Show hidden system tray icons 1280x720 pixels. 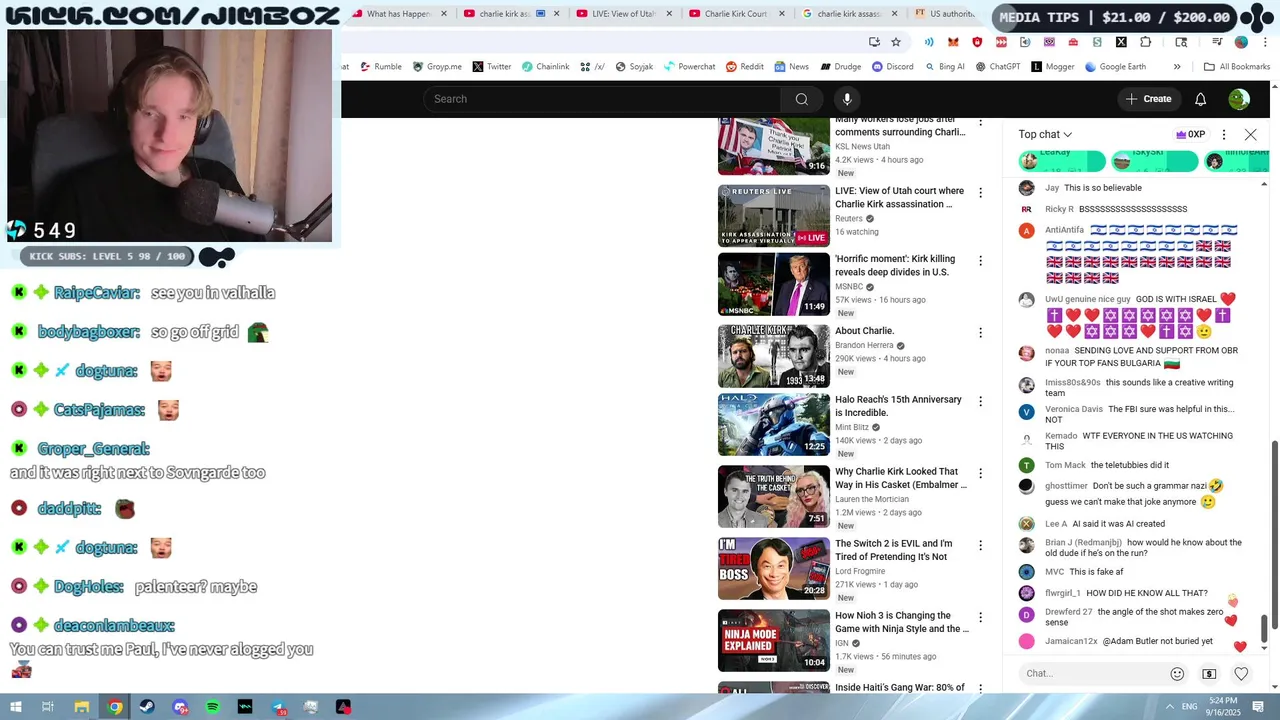[1170, 707]
